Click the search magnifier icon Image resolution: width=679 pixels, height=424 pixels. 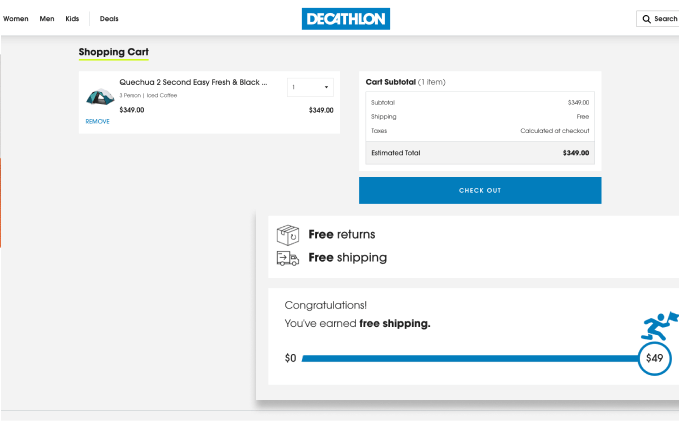pyautogui.click(x=646, y=19)
